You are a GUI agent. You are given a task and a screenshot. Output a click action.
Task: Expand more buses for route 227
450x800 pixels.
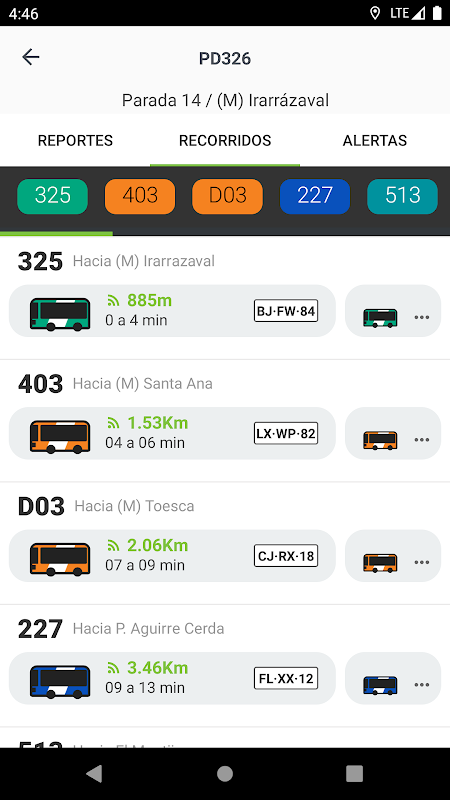tap(393, 678)
